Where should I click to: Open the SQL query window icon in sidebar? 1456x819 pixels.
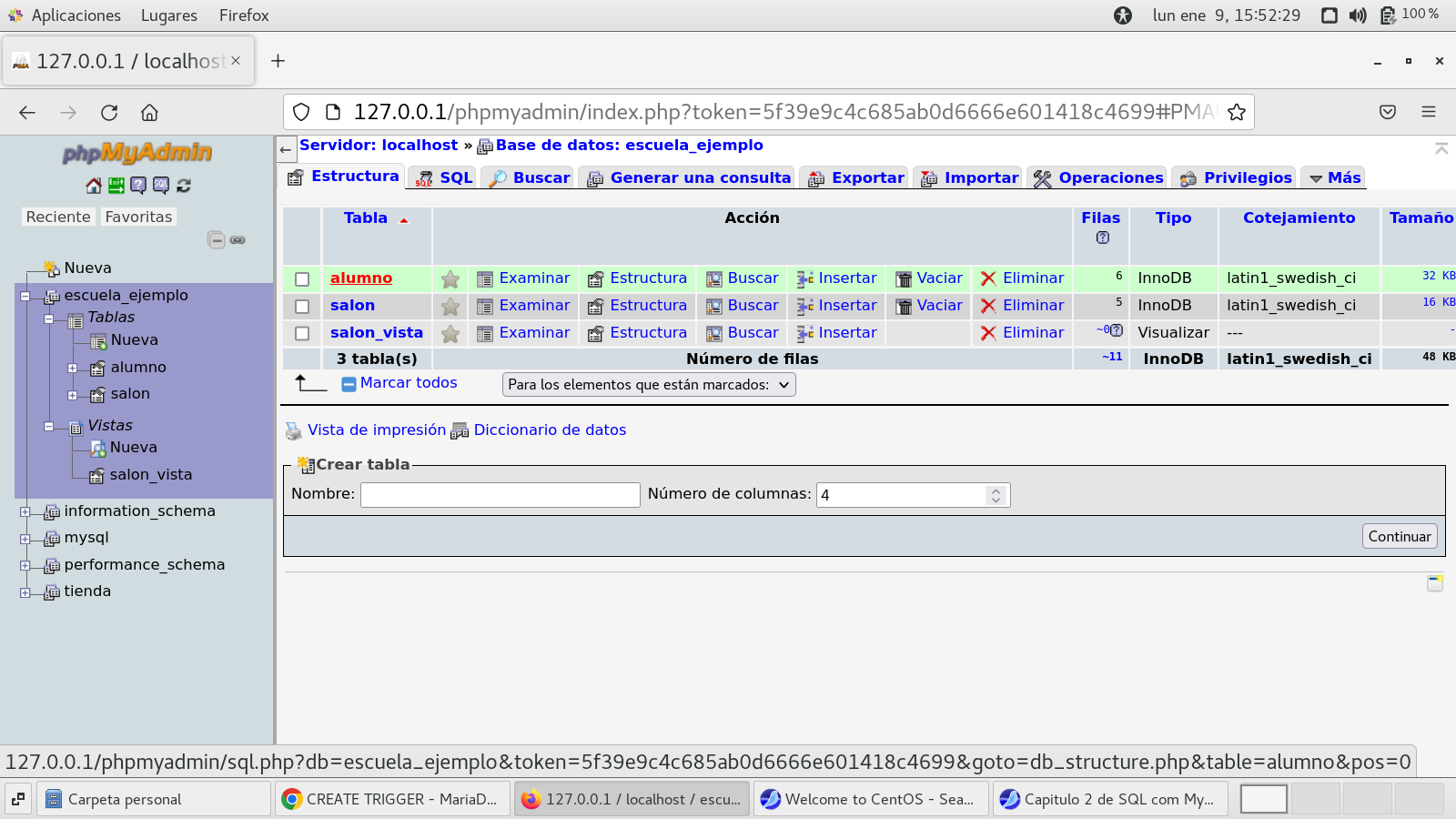161,186
